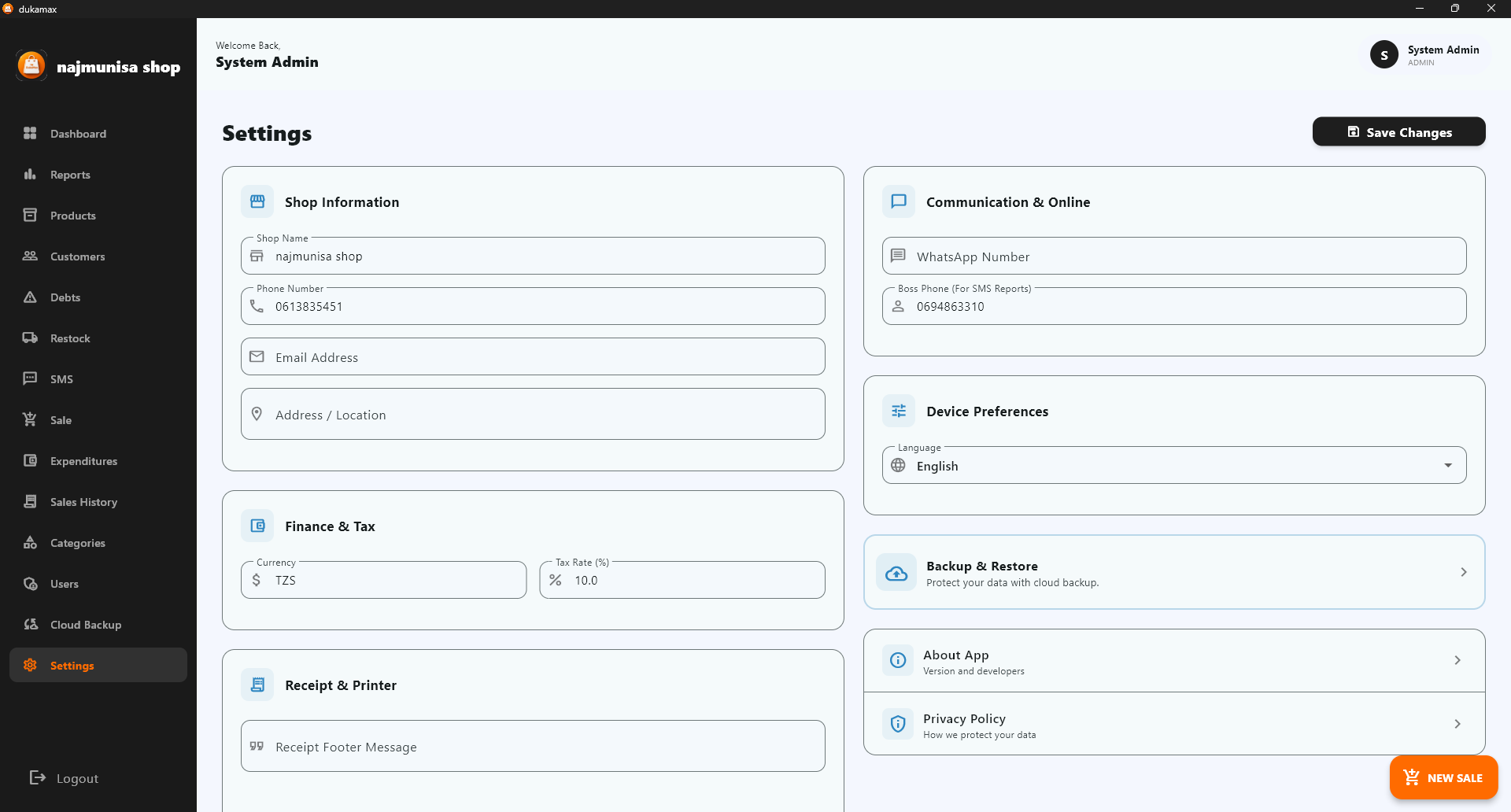This screenshot has width=1511, height=812.
Task: Click the najmunisa shop logo icon
Action: (31, 65)
